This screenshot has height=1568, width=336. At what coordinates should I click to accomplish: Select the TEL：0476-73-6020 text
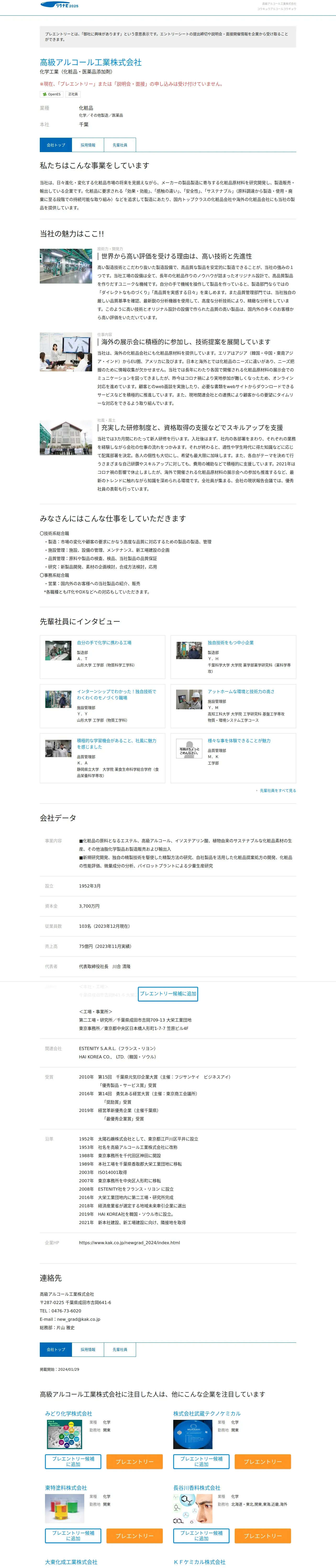(60, 1311)
